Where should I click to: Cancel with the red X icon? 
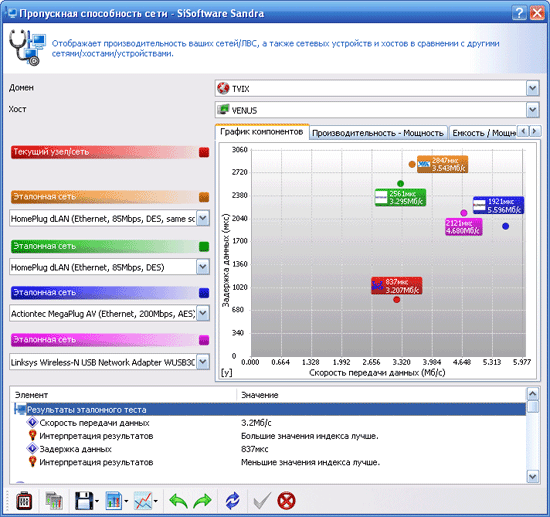point(286,501)
